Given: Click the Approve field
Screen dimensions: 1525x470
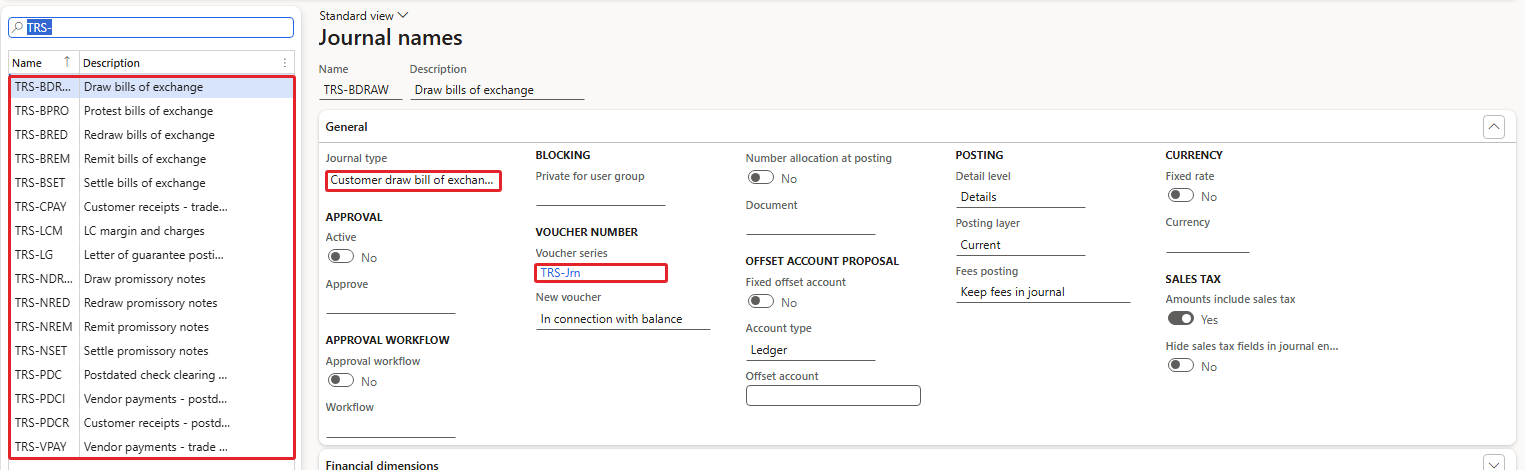Looking at the screenshot, I should pos(390,304).
